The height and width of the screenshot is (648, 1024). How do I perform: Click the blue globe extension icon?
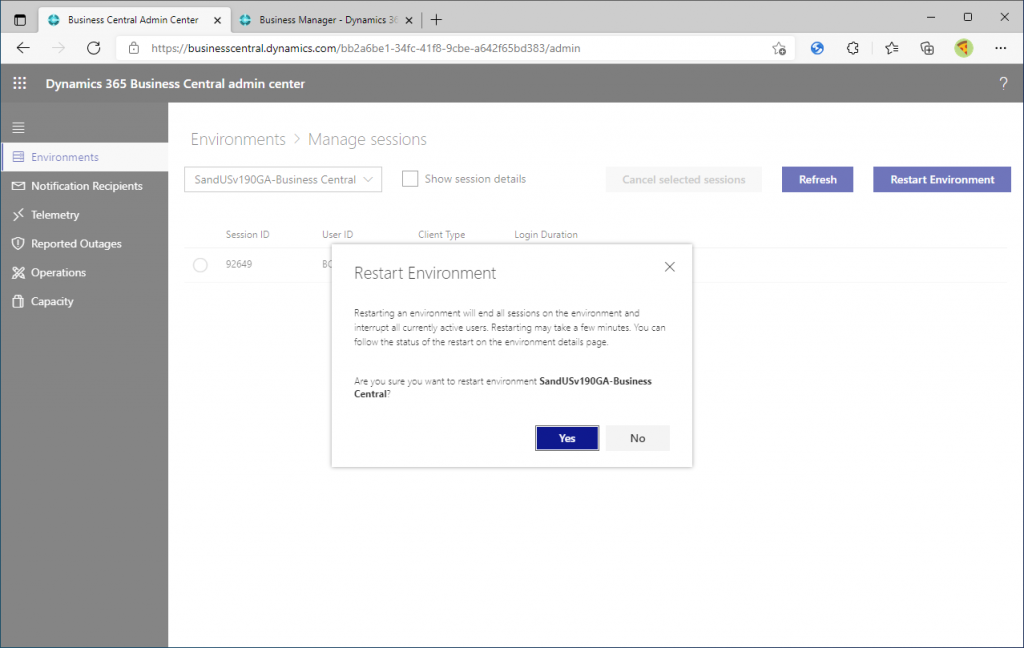pyautogui.click(x=817, y=48)
